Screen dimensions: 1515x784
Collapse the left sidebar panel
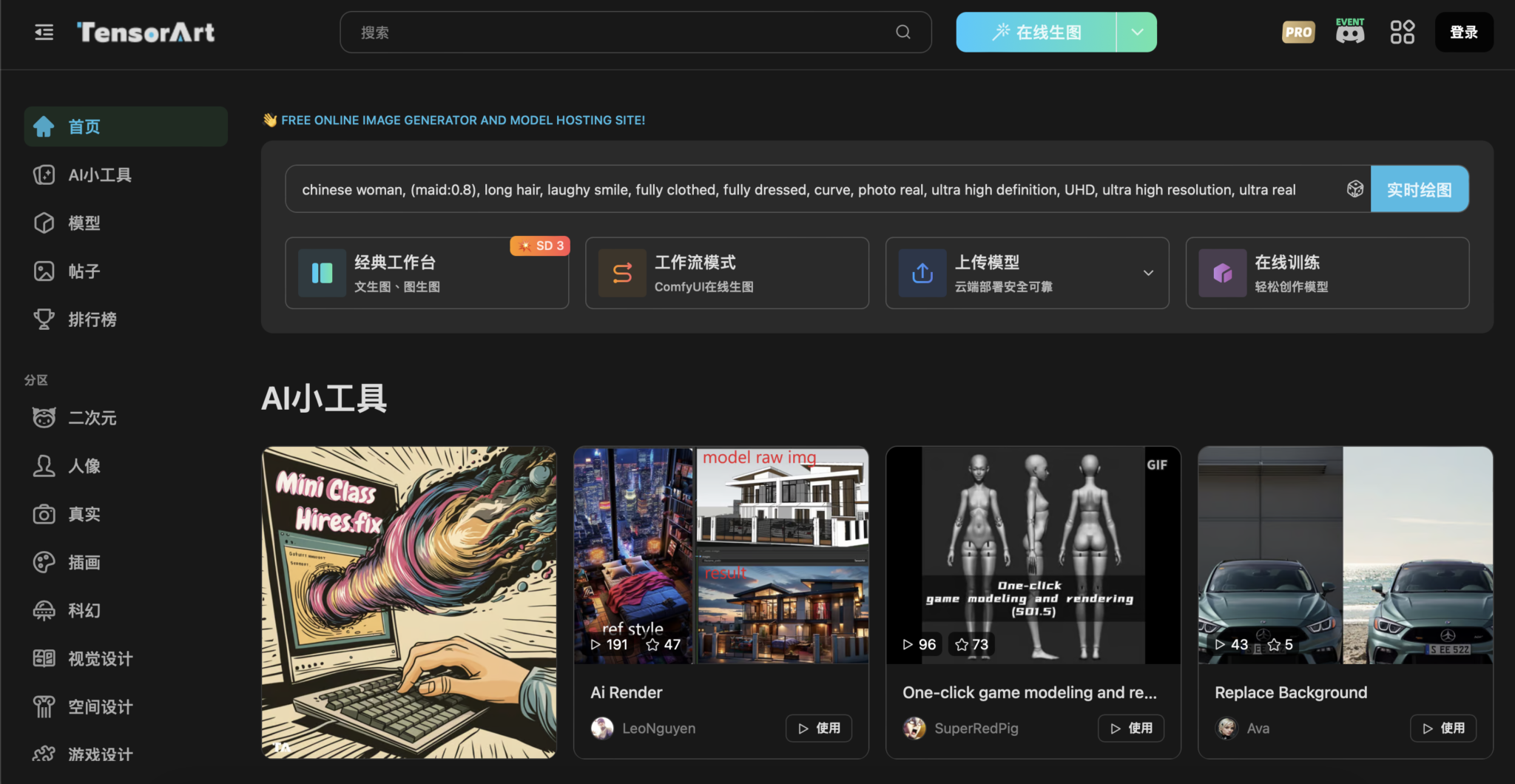click(44, 32)
